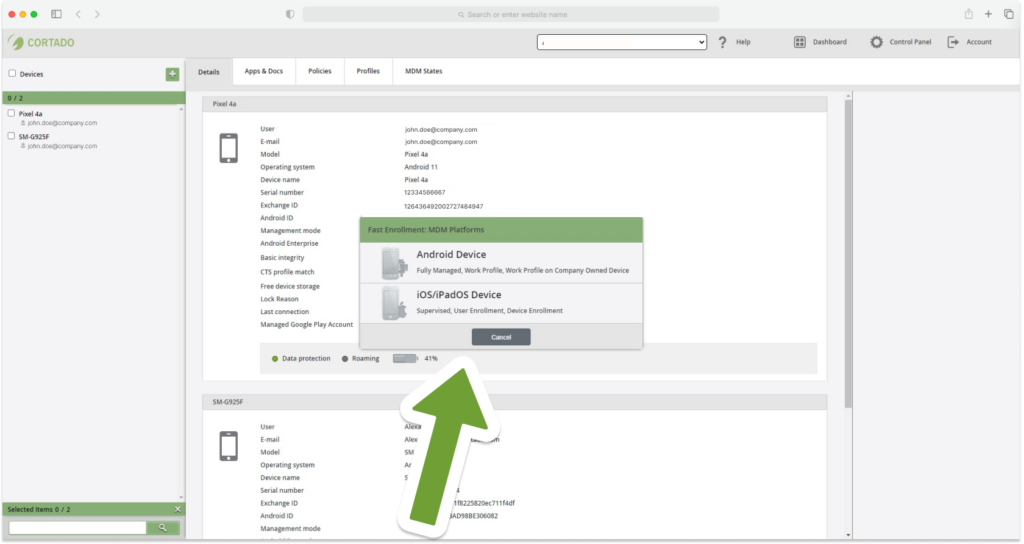This screenshot has height=544, width=1024.
Task: Click the Pixel 4a section header
Action: [x=515, y=104]
